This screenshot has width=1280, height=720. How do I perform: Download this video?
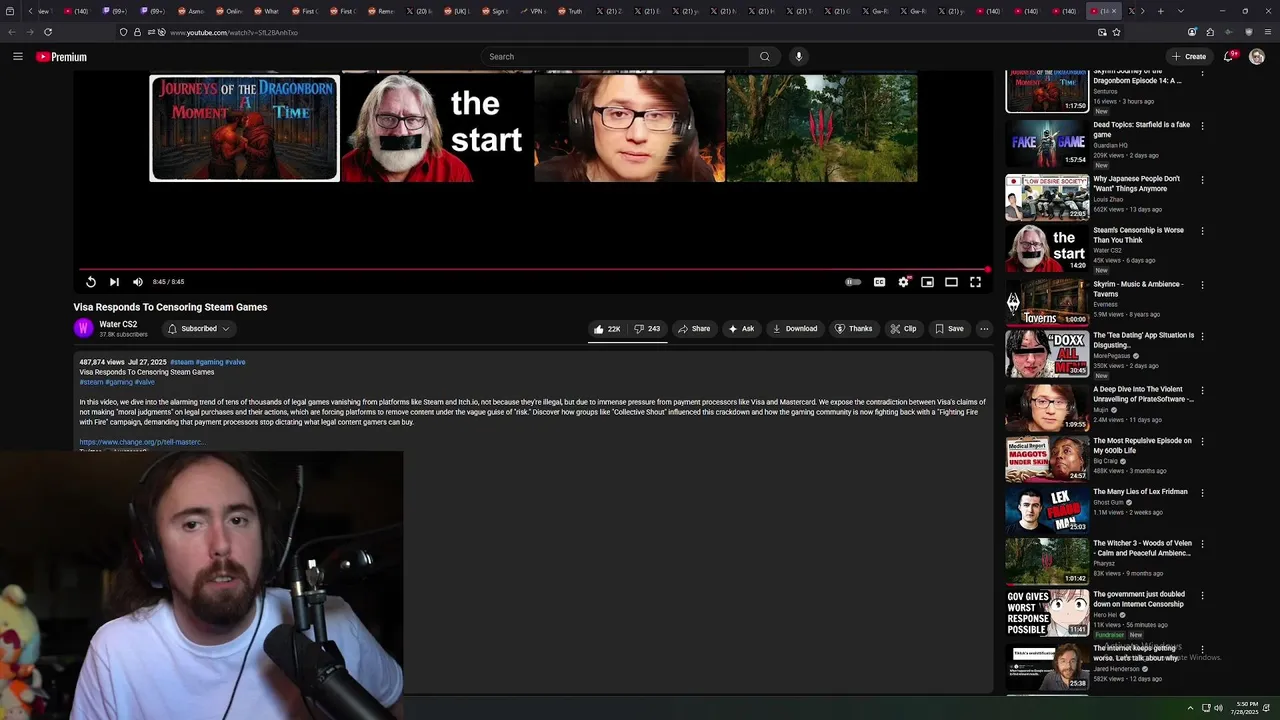[x=795, y=329]
